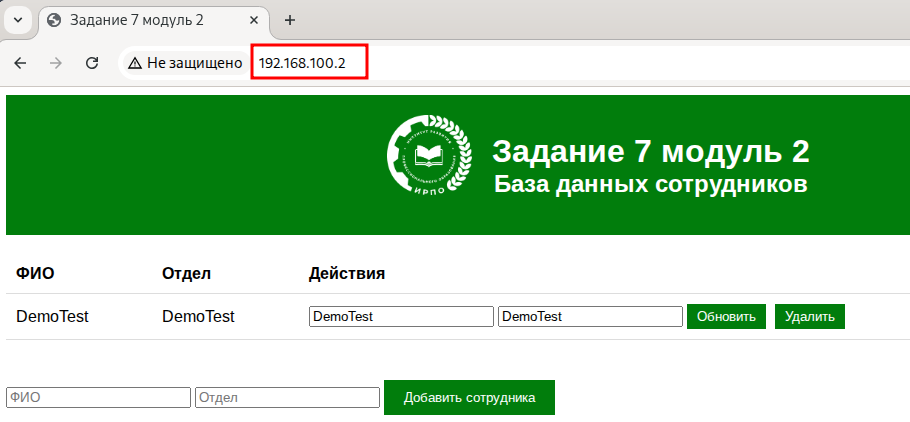
Task: Click Добавить сотрудника button
Action: 469,398
